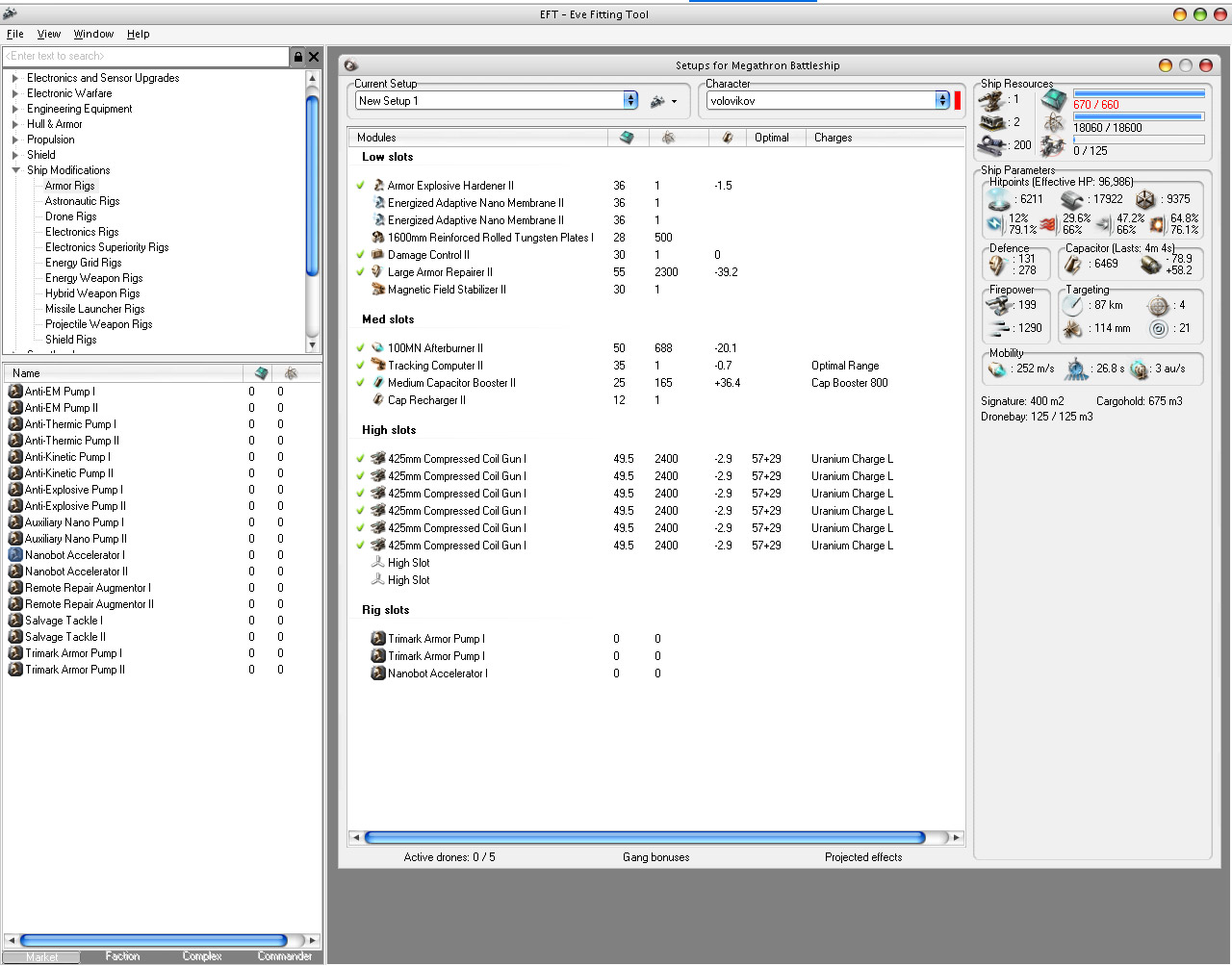Expand the Hull & Armor tree category

coord(15,124)
